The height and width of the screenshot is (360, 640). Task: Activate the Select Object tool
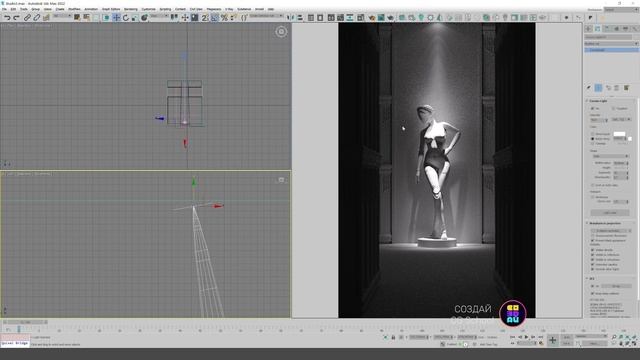pyautogui.click(x=77, y=18)
